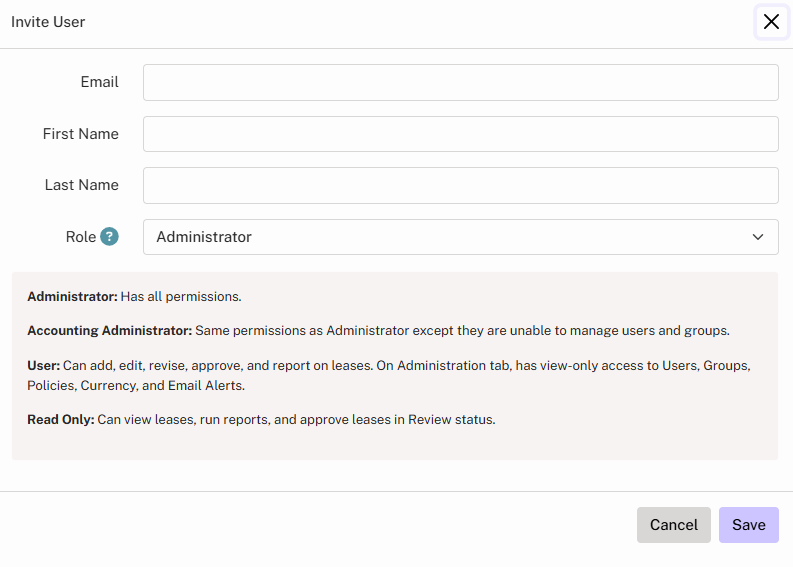
Task: Select the Last Name input field
Action: pyautogui.click(x=460, y=185)
